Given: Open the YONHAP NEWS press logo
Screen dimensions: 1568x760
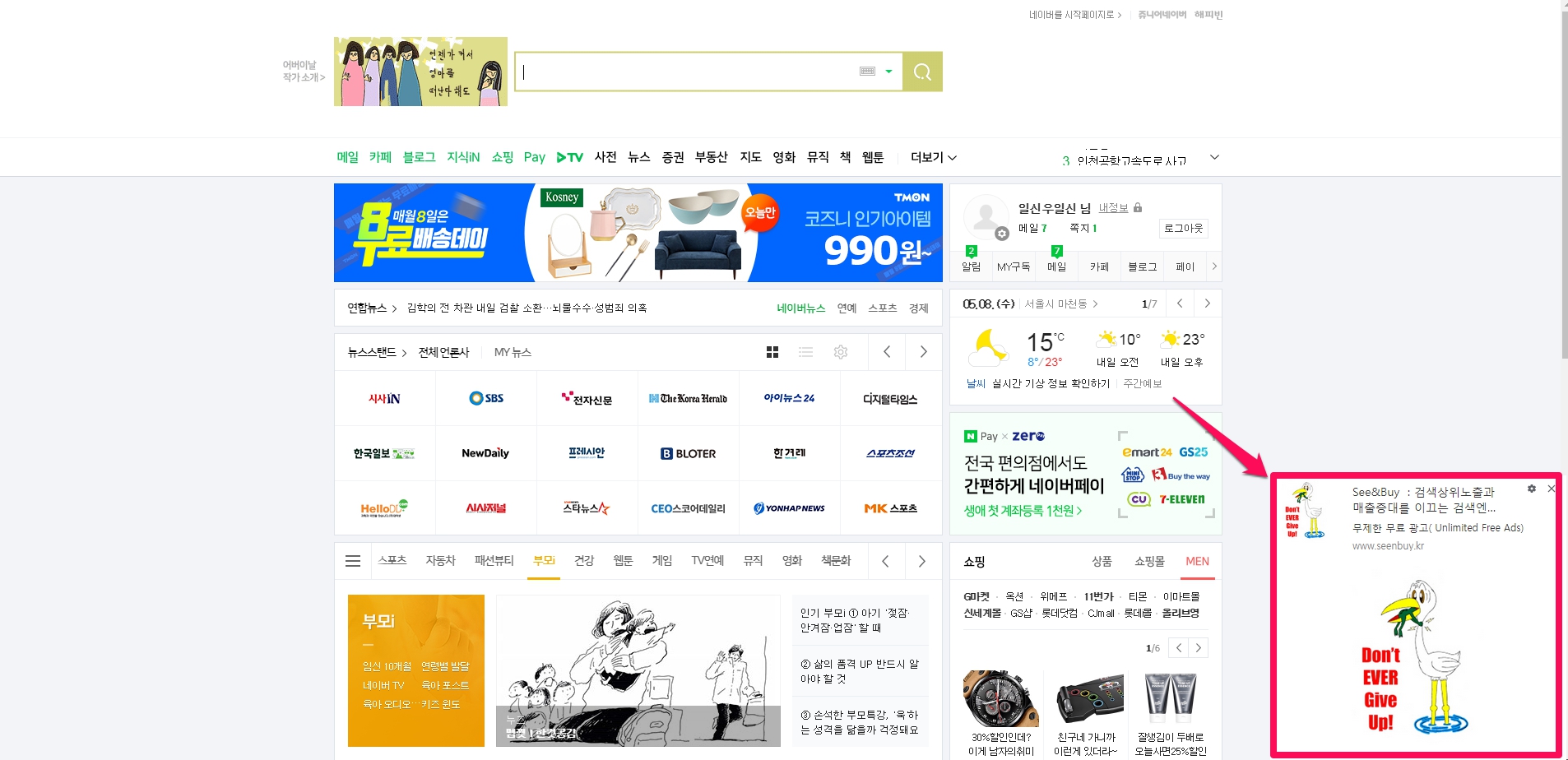Looking at the screenshot, I should tap(790, 508).
